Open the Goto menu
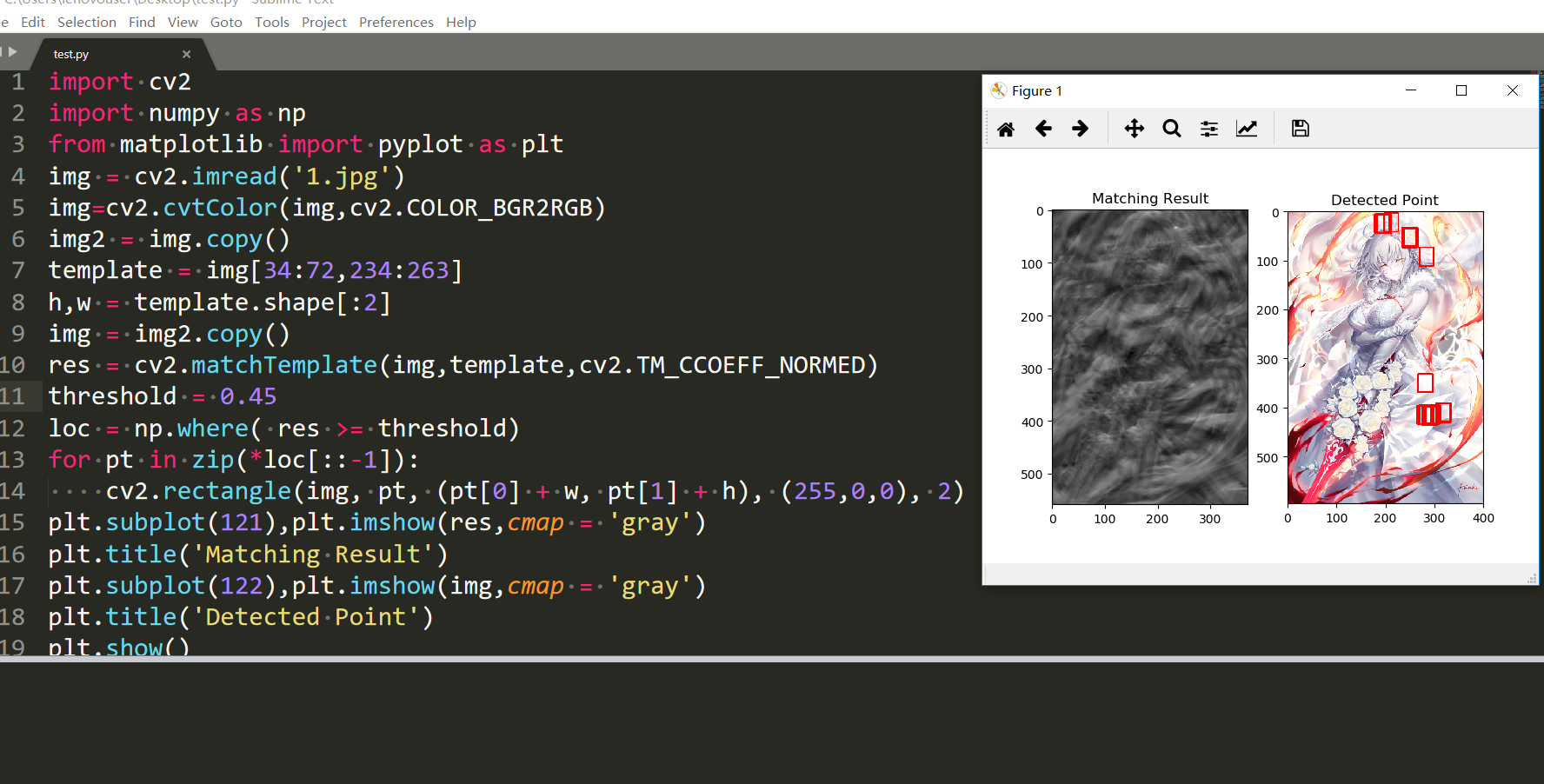This screenshot has height=784, width=1544. 226,23
